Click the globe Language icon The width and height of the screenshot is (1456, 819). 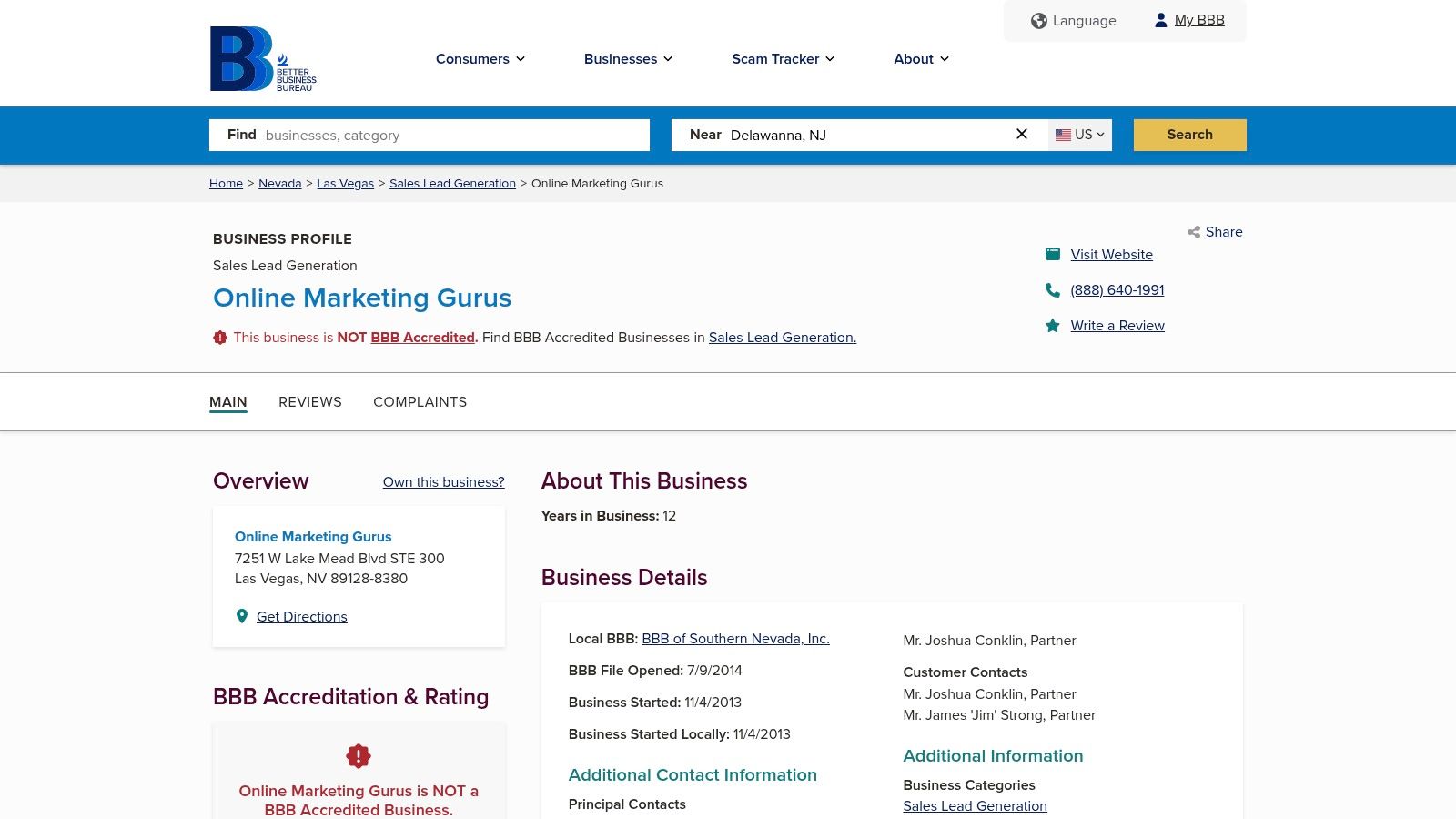click(1038, 21)
